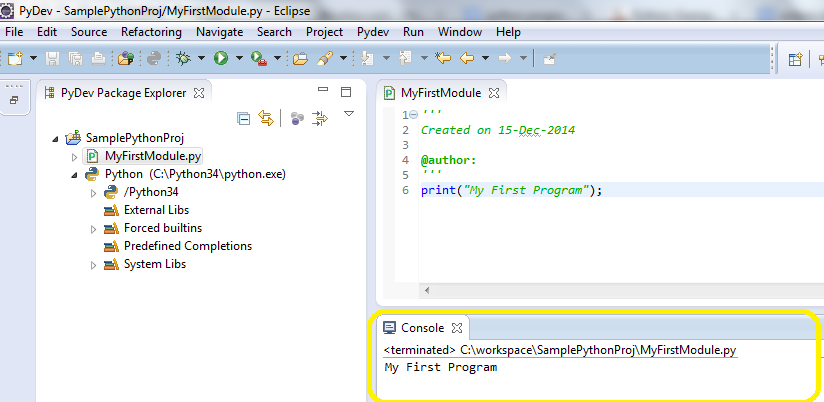824x402 pixels.
Task: Open the Search dropdown arrow
Action: 343,58
